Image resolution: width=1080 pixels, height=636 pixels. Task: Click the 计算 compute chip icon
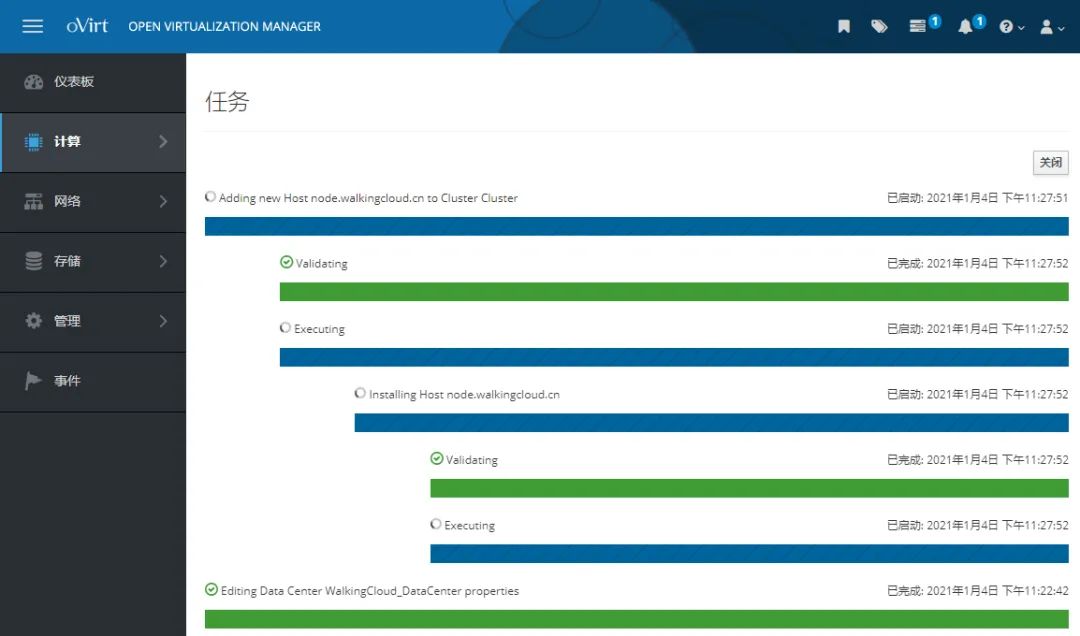pyautogui.click(x=33, y=142)
